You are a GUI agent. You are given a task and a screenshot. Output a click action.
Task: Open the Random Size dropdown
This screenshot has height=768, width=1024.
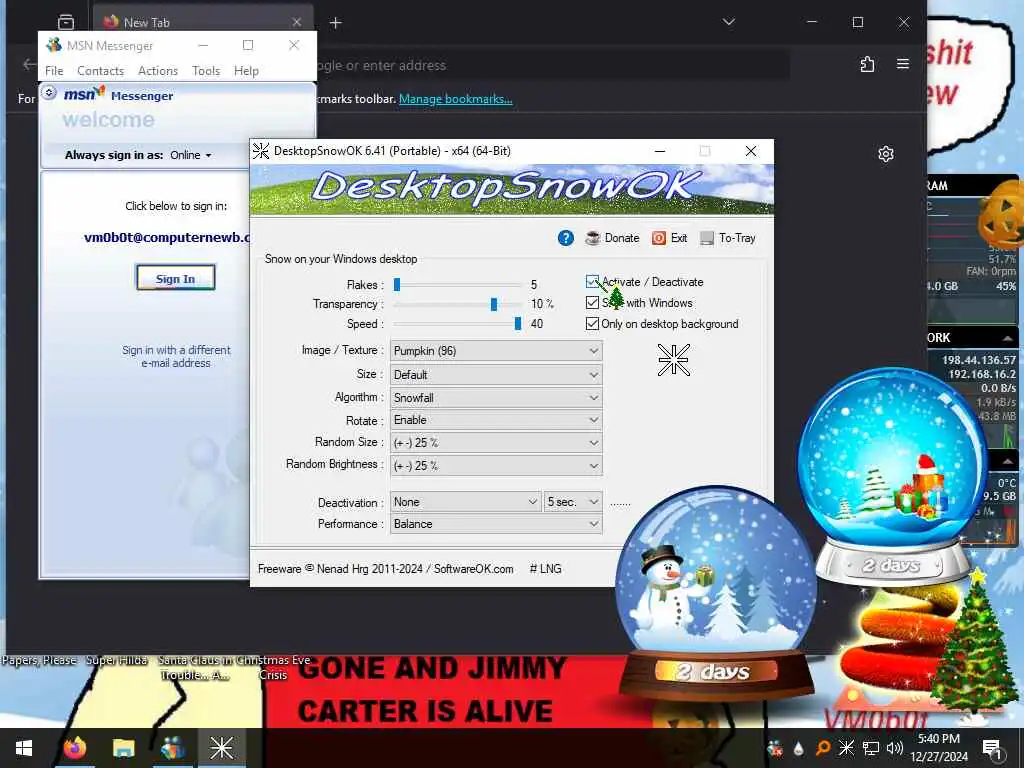[496, 443]
